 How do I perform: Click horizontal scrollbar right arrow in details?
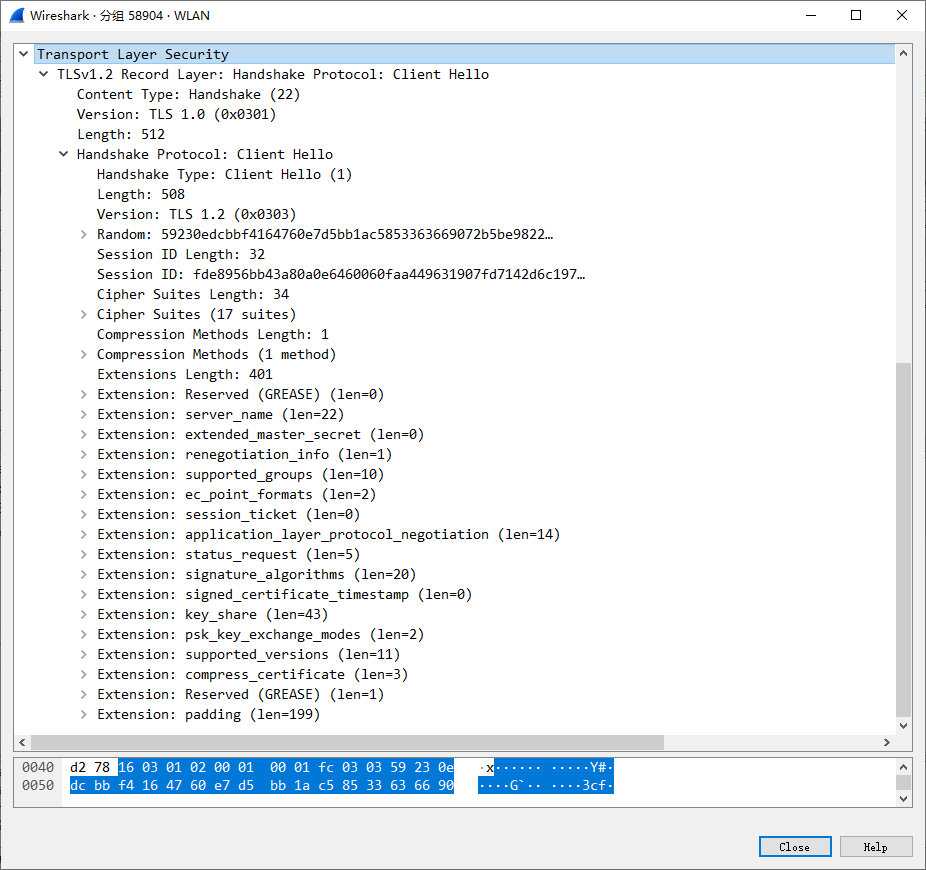point(886,743)
